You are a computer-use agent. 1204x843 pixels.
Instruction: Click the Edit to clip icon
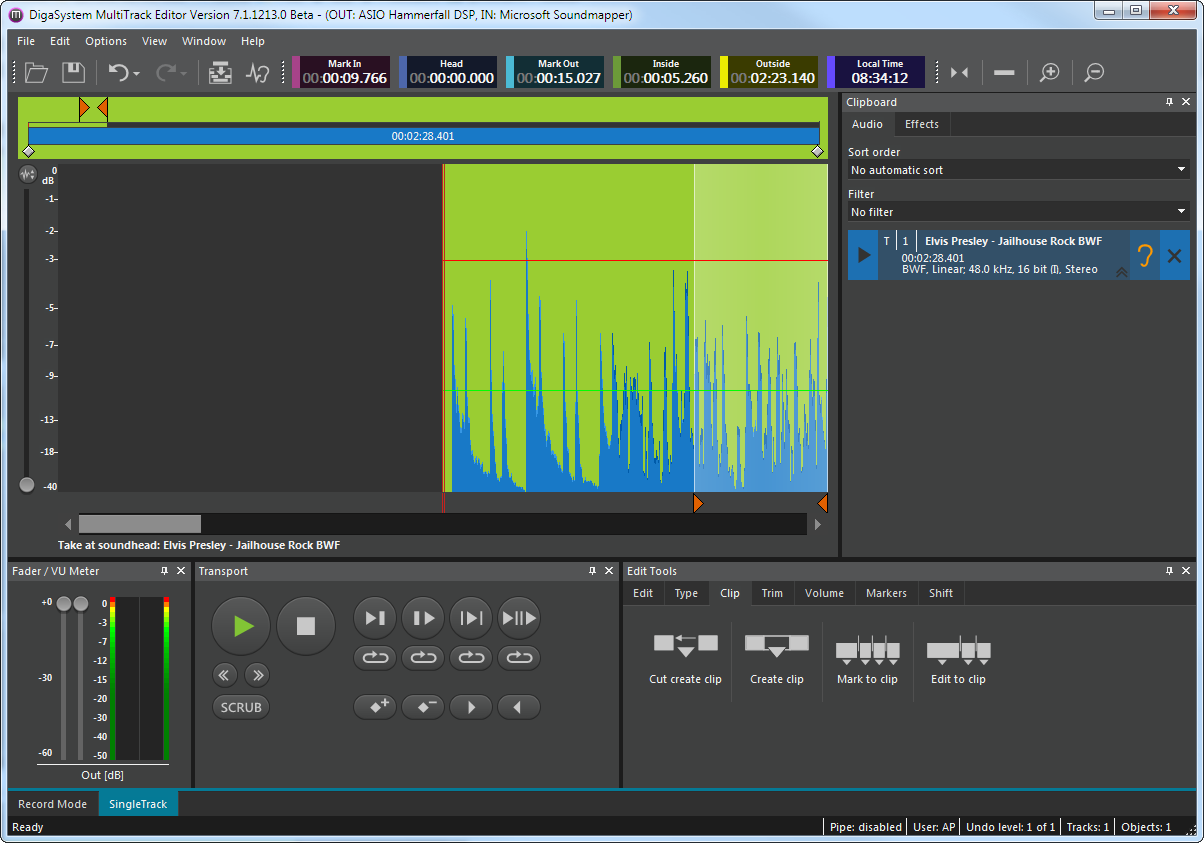(x=958, y=652)
